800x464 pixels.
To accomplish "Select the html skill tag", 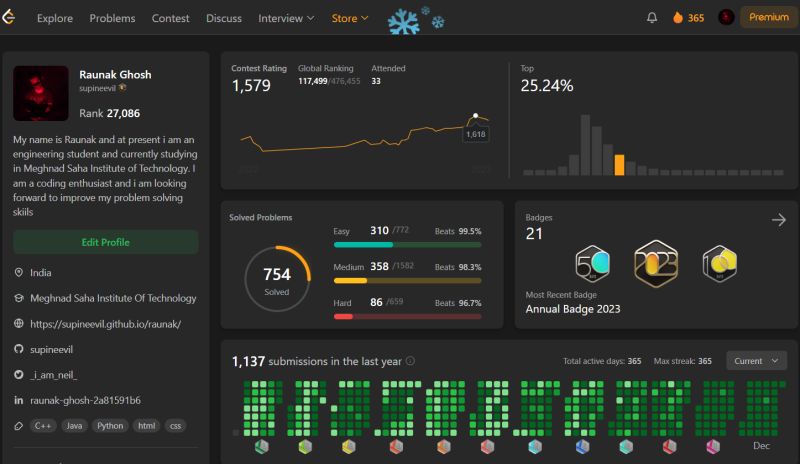I will (x=146, y=426).
